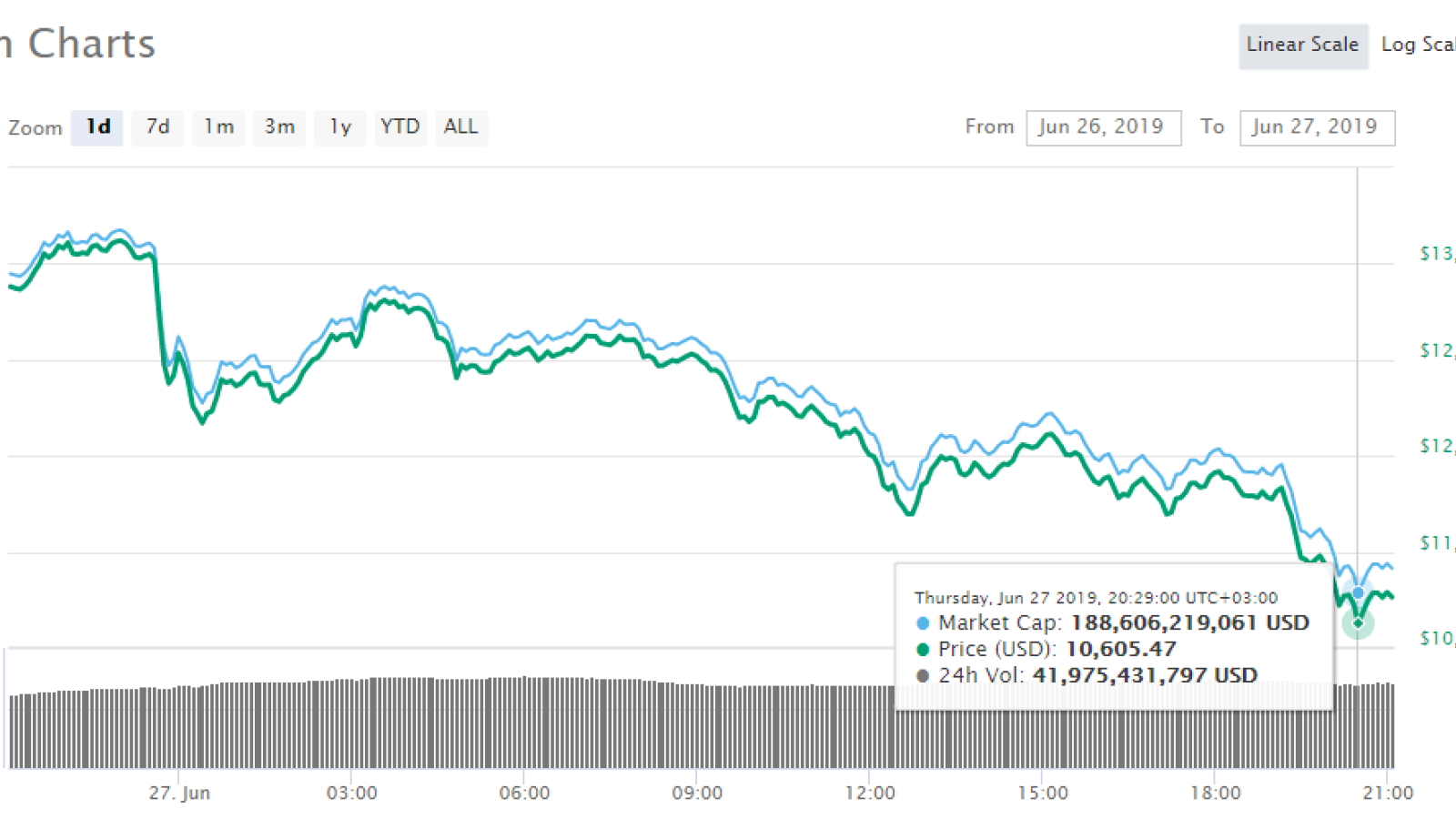Screen dimensions: 1456x819
Task: Click the 27. Jun date axis label
Action: click(x=179, y=794)
